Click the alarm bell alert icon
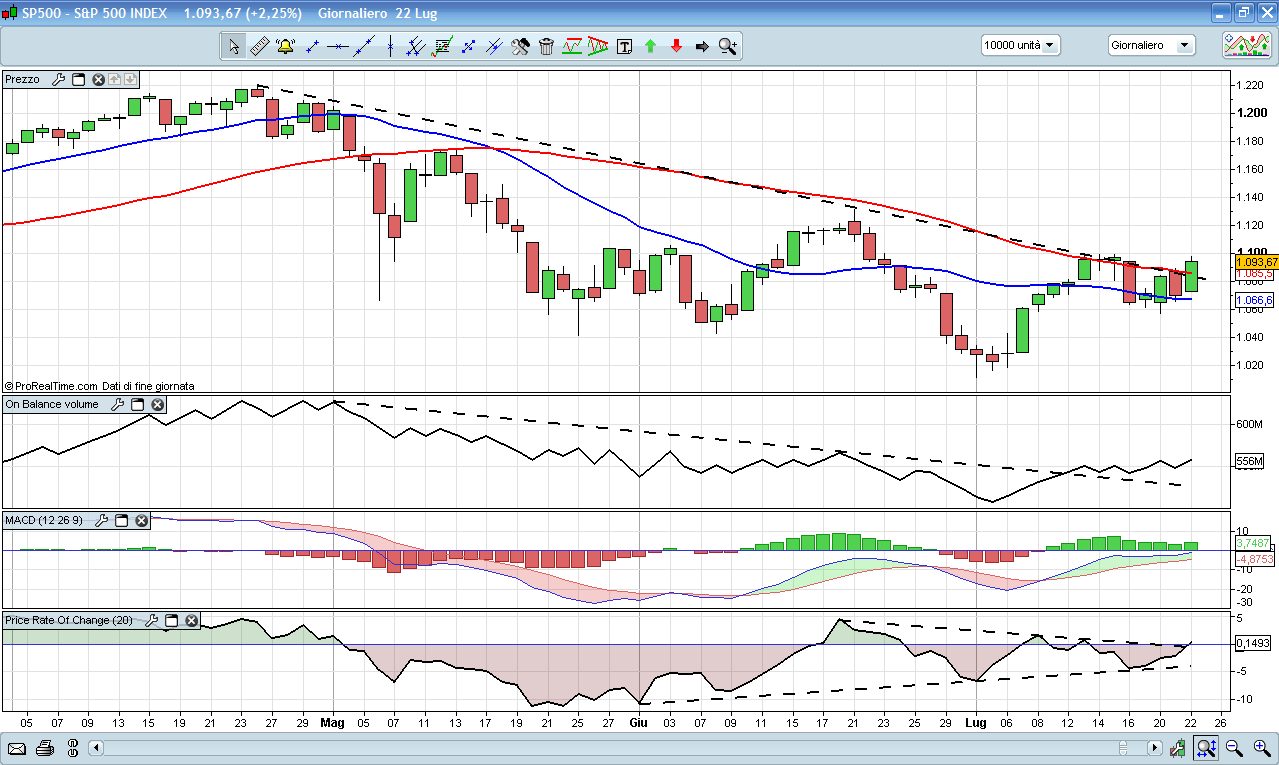 coord(285,46)
